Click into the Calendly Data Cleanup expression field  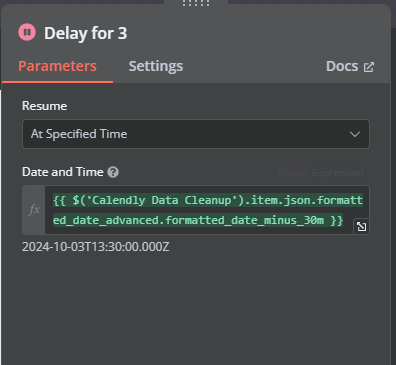coord(207,210)
